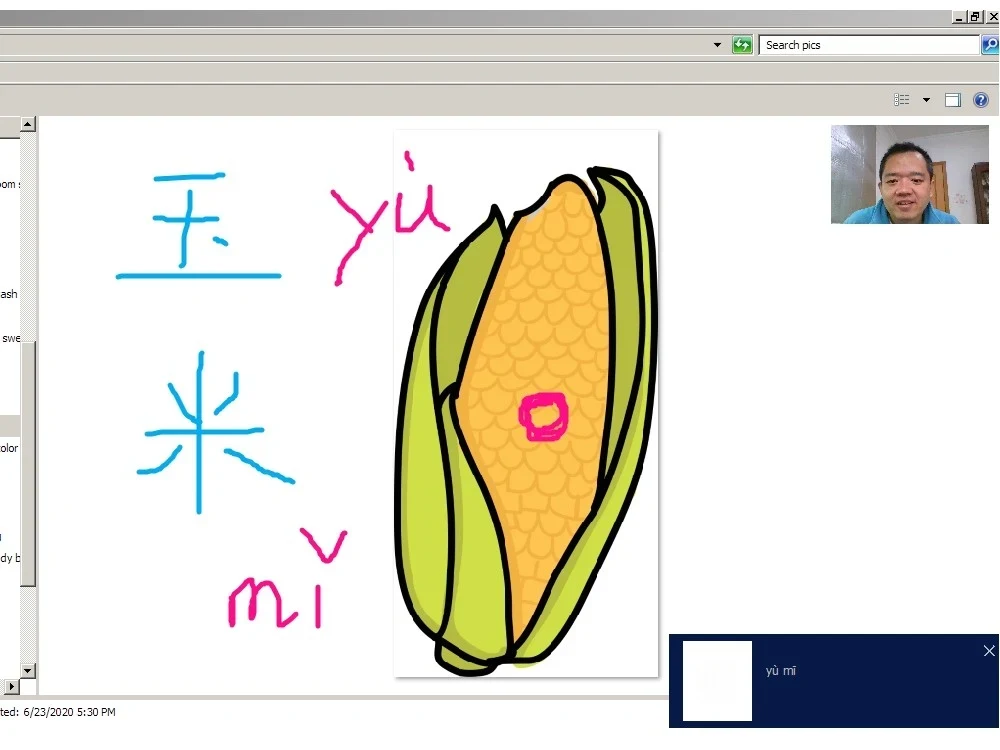Click the left pane scroll-up arrow
The width and height of the screenshot is (1000, 750).
pyautogui.click(x=27, y=124)
